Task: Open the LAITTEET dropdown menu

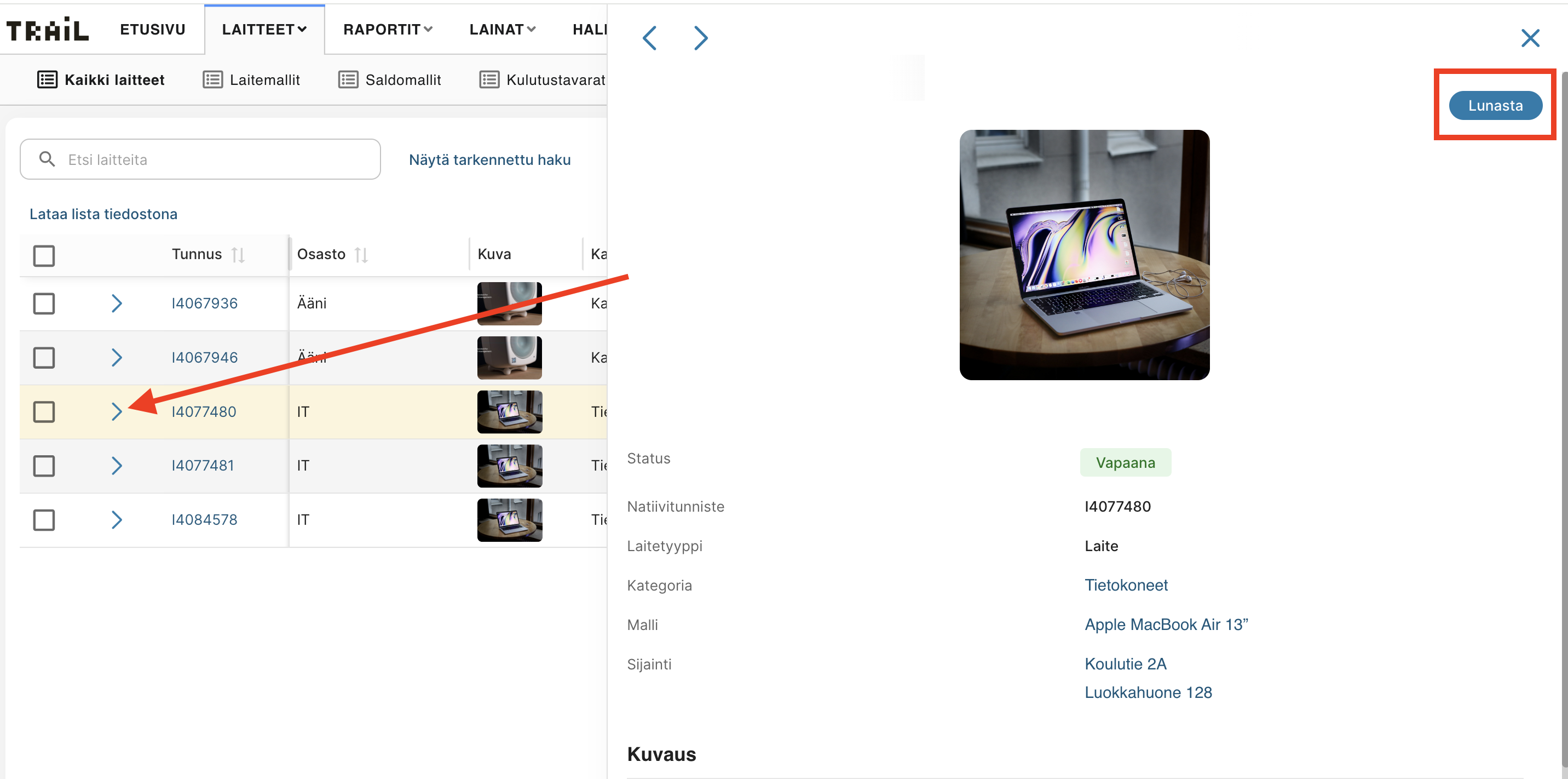Action: pos(264,29)
